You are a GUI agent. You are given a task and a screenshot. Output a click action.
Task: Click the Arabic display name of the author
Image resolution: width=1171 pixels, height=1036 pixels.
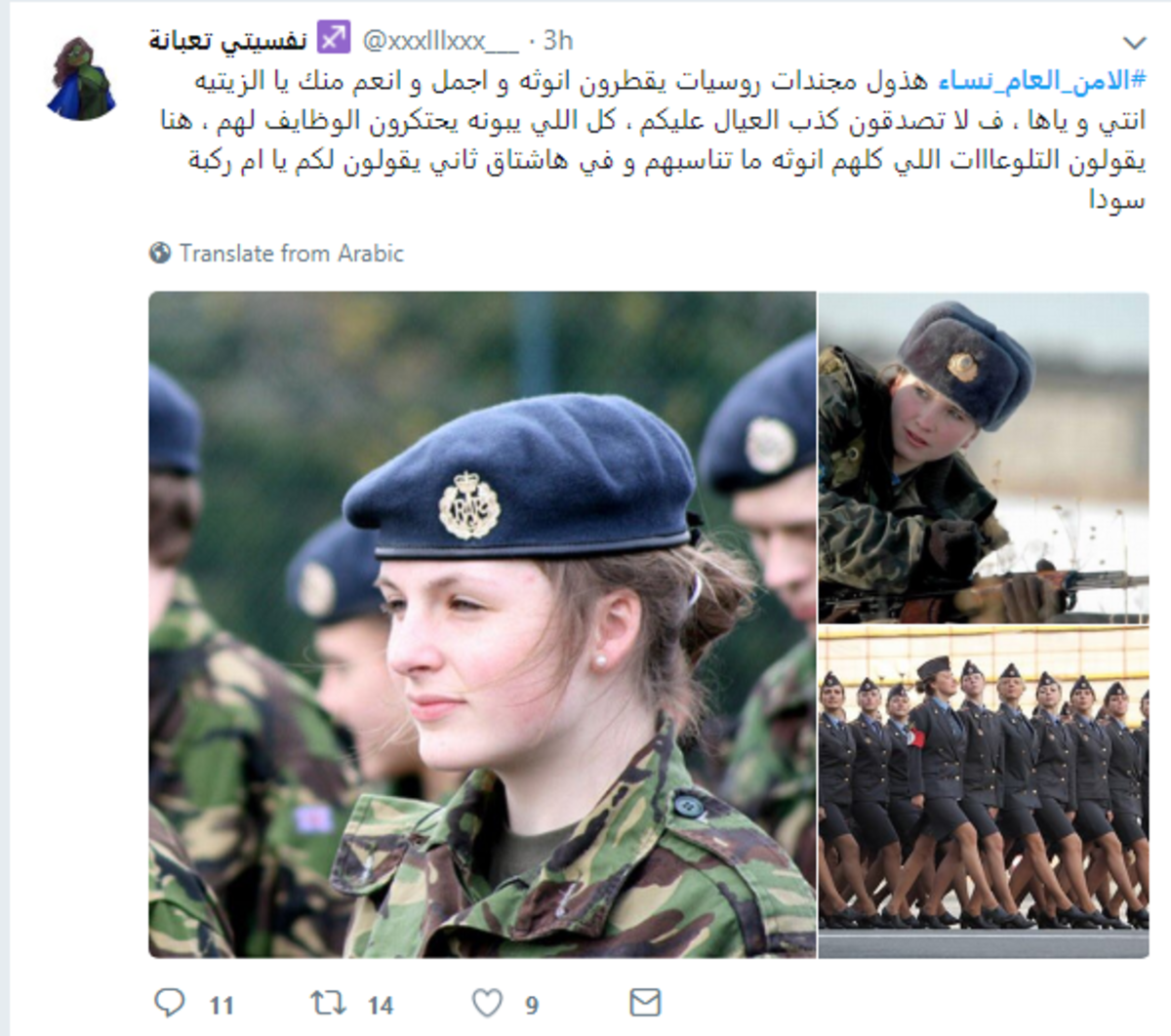[228, 41]
